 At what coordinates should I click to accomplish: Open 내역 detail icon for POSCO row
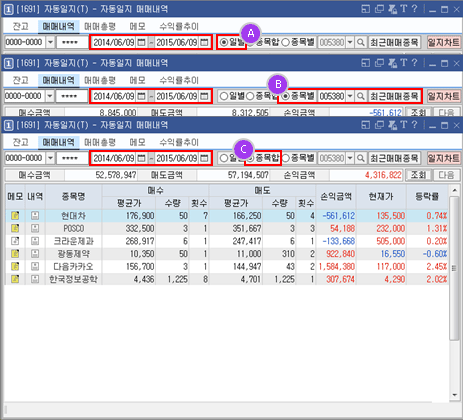35,229
